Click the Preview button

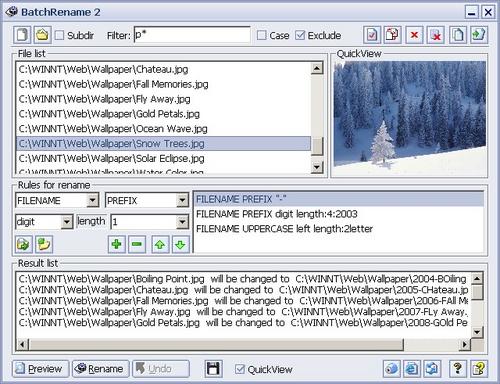[x=41, y=369]
